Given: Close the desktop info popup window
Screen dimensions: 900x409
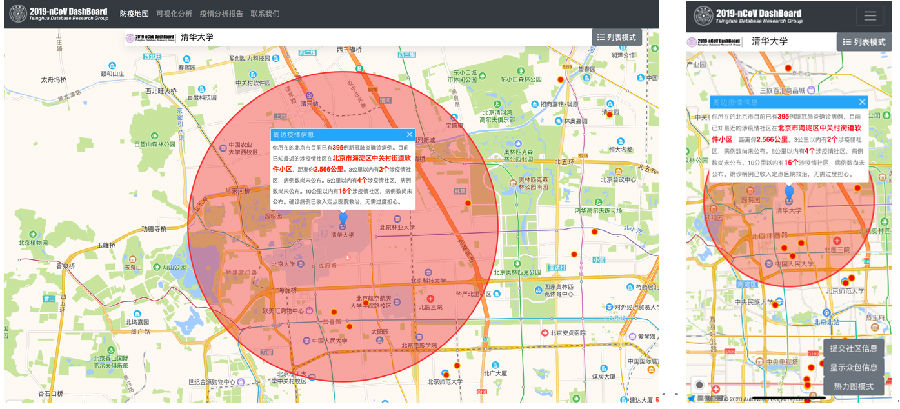Looking at the screenshot, I should coord(408,134).
